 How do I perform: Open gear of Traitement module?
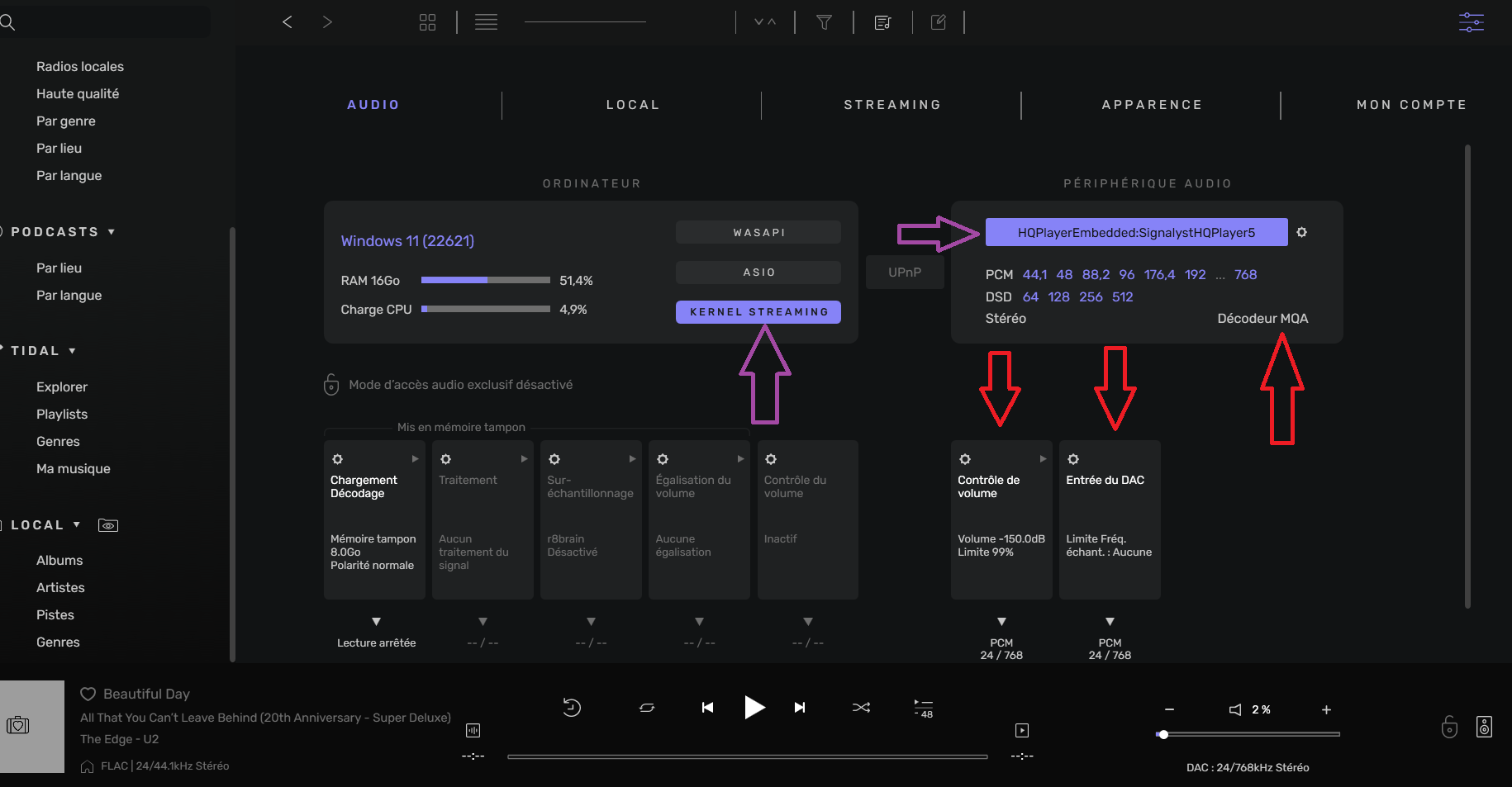click(x=445, y=459)
